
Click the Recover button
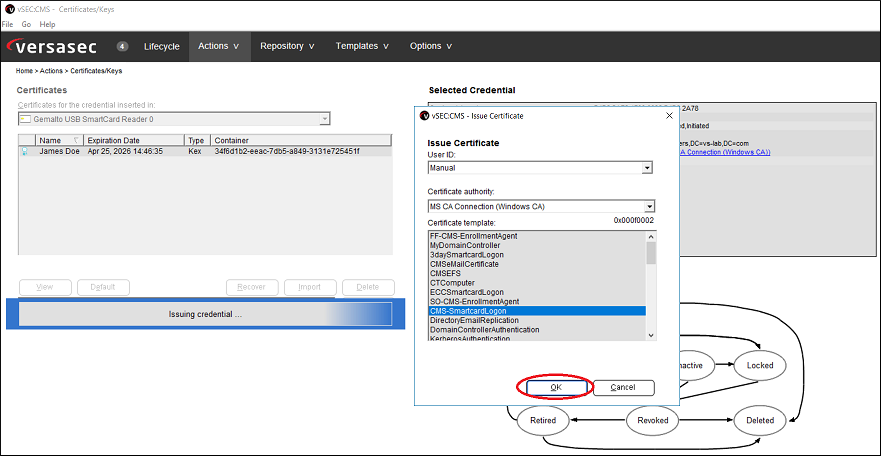click(x=252, y=287)
